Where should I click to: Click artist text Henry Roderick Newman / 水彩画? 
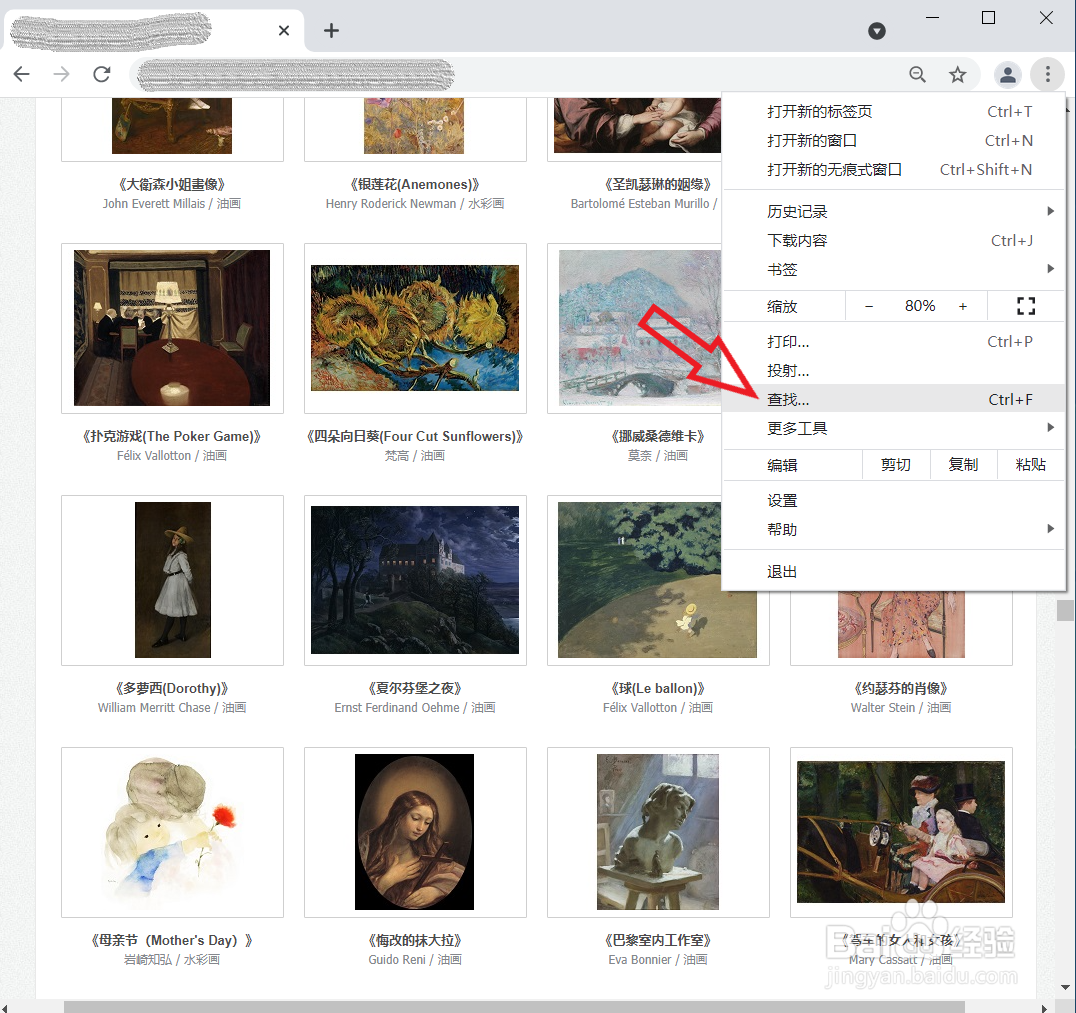click(414, 203)
